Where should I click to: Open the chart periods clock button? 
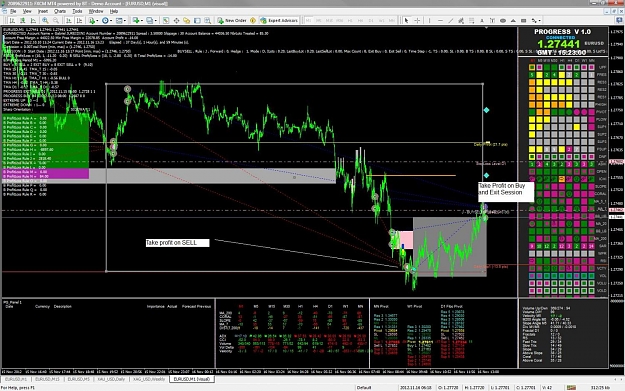click(105, 20)
